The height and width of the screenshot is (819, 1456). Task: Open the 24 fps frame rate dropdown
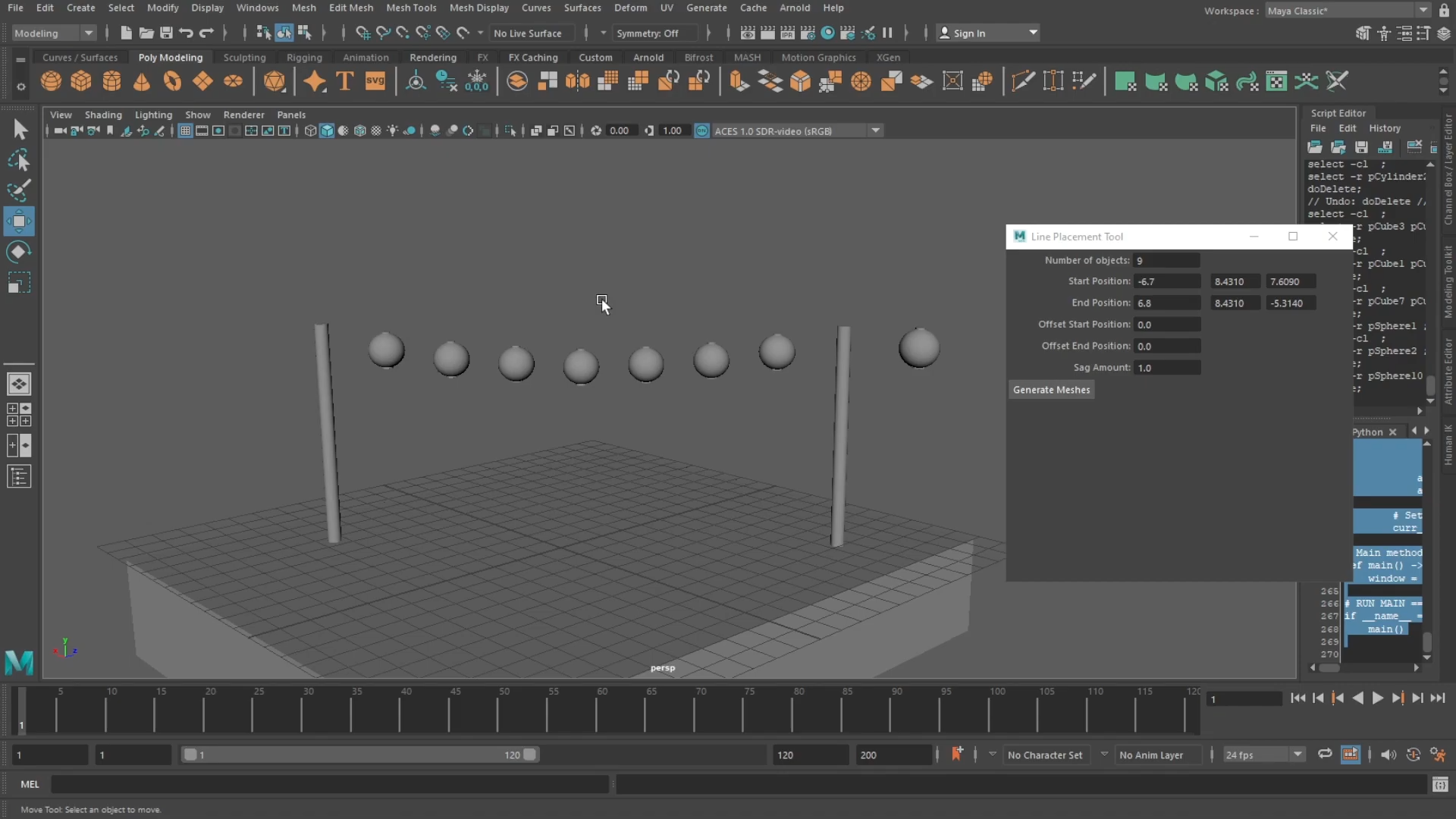click(x=1264, y=755)
